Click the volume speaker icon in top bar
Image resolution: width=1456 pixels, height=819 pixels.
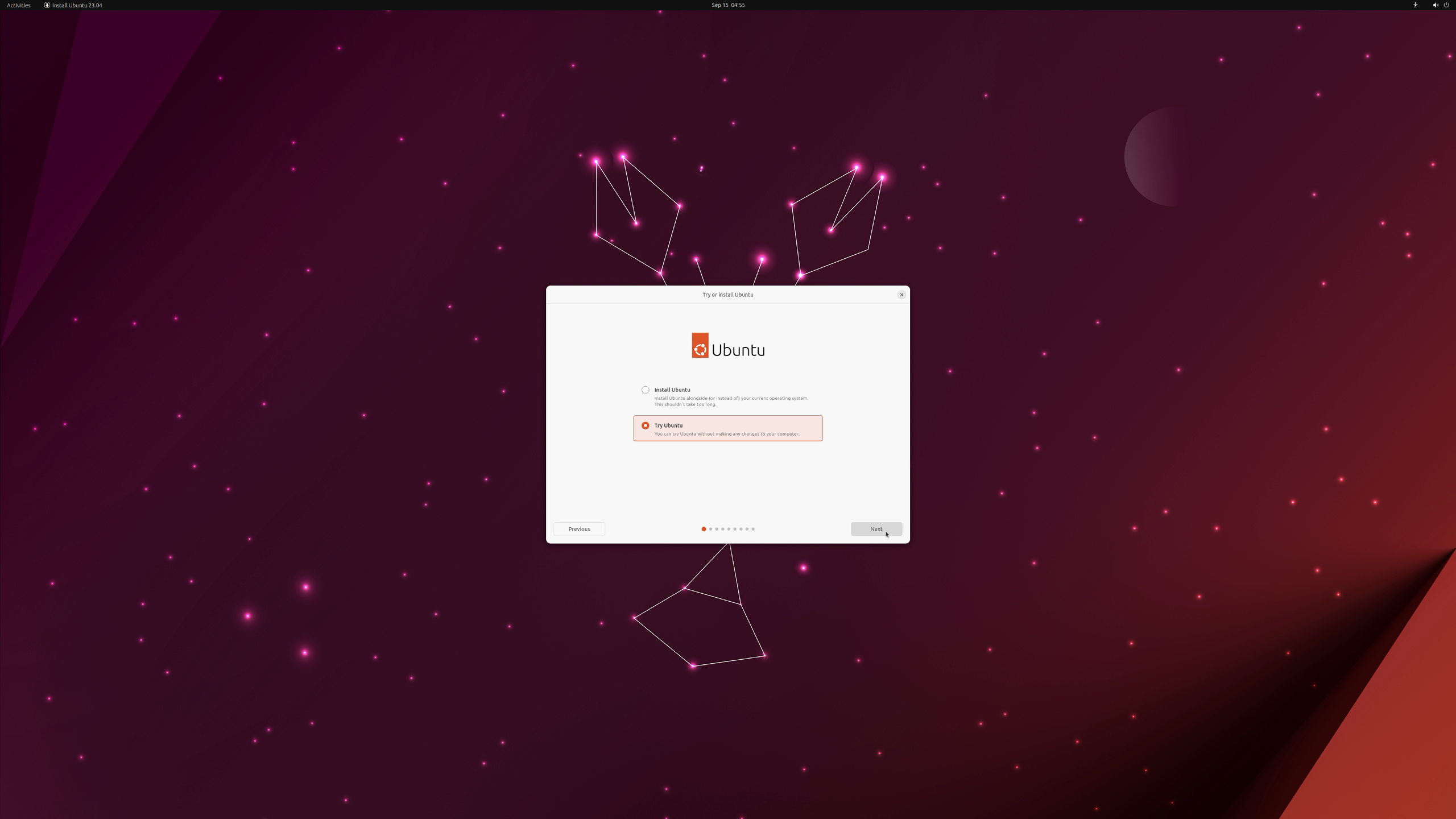pyautogui.click(x=1435, y=5)
